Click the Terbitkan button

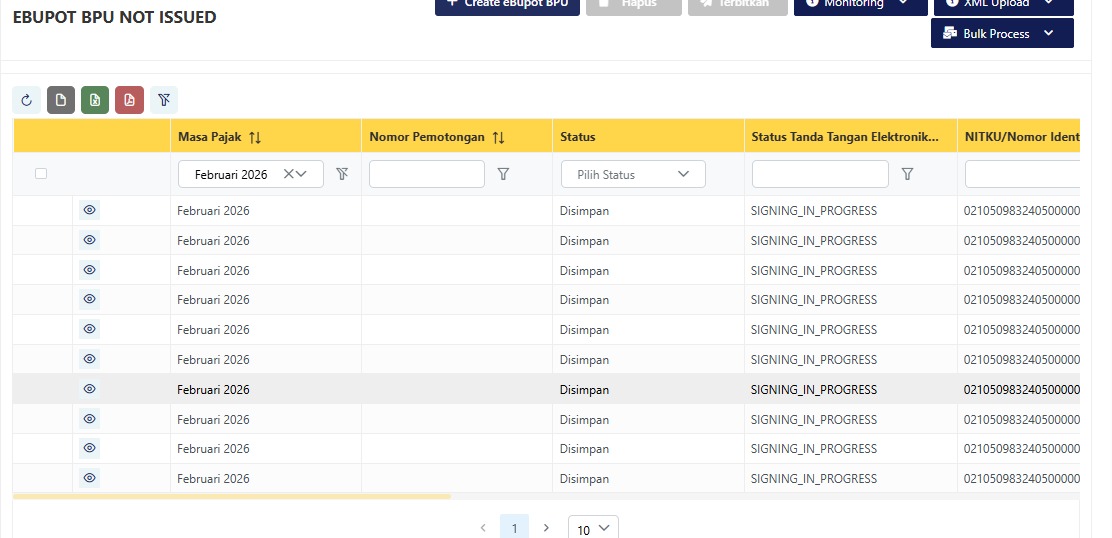point(738,6)
